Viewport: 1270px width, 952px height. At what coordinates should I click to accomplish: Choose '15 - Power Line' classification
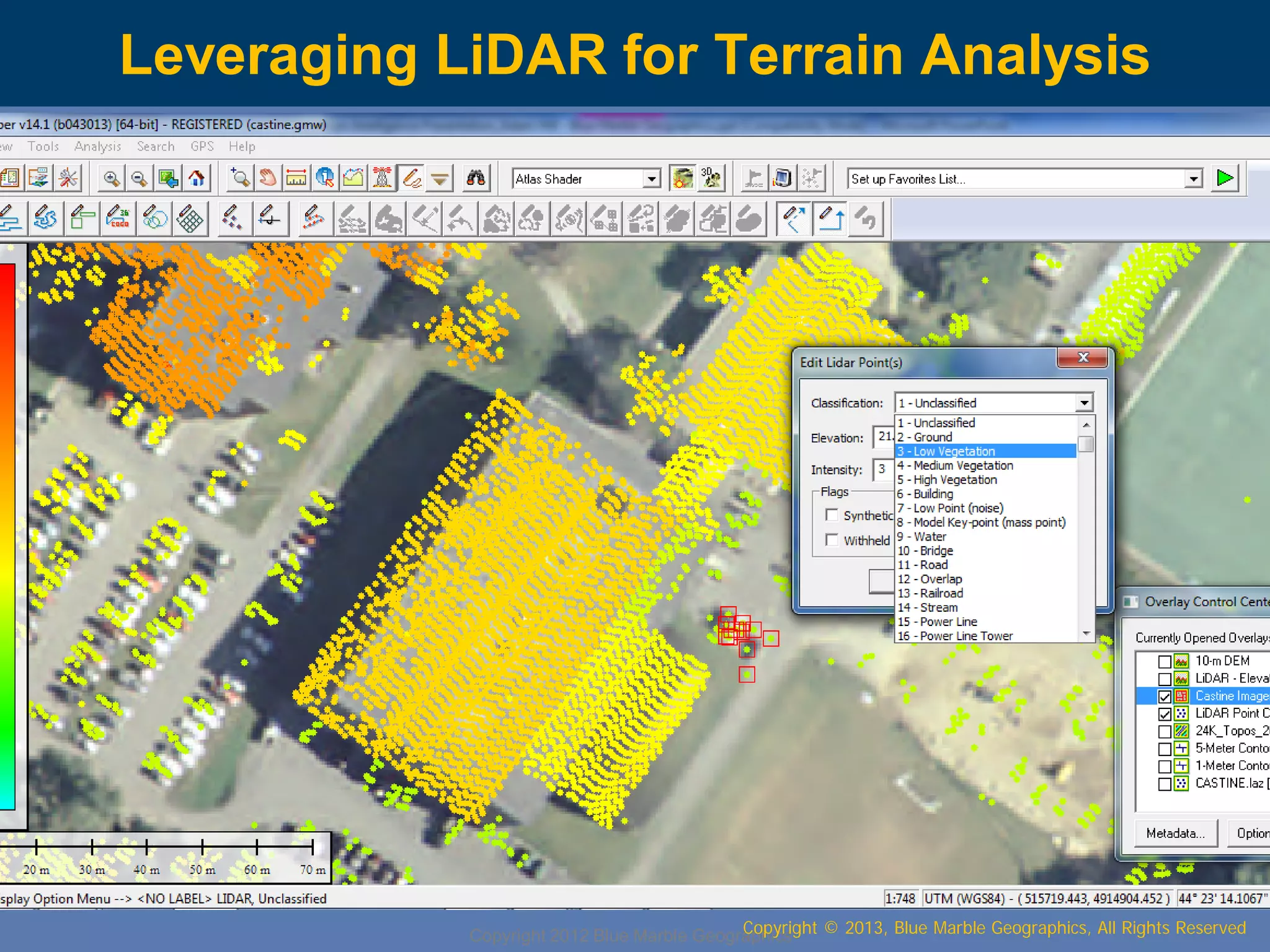(x=986, y=622)
